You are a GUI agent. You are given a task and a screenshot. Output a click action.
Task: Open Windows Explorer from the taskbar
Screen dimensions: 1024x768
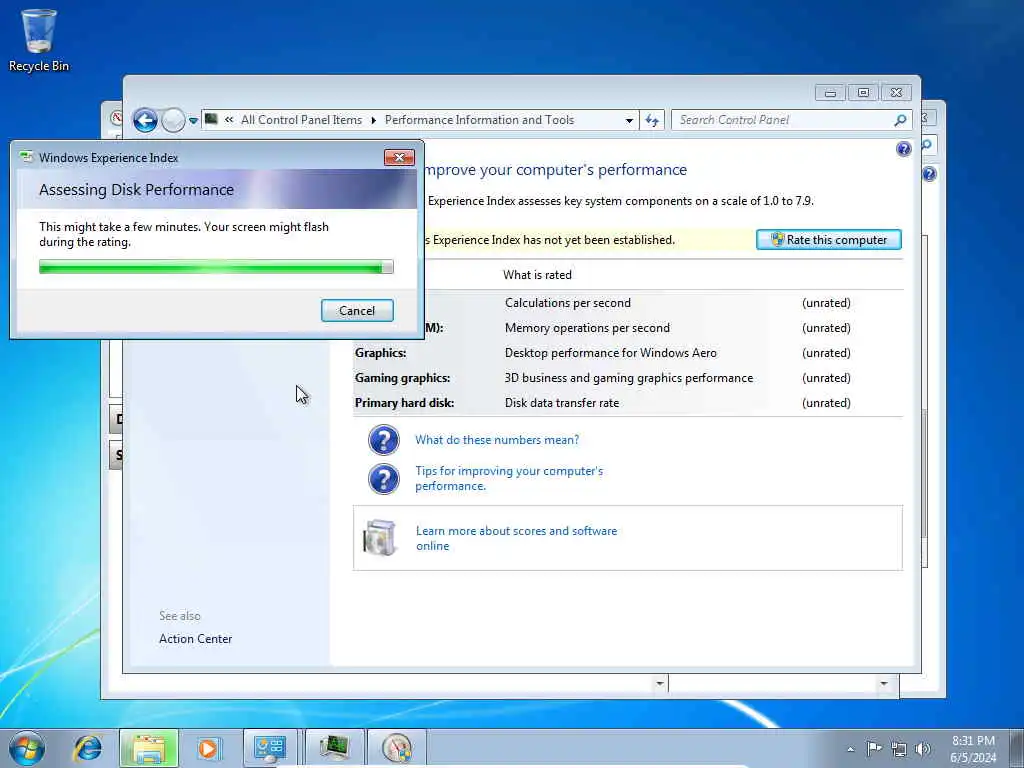click(x=149, y=748)
